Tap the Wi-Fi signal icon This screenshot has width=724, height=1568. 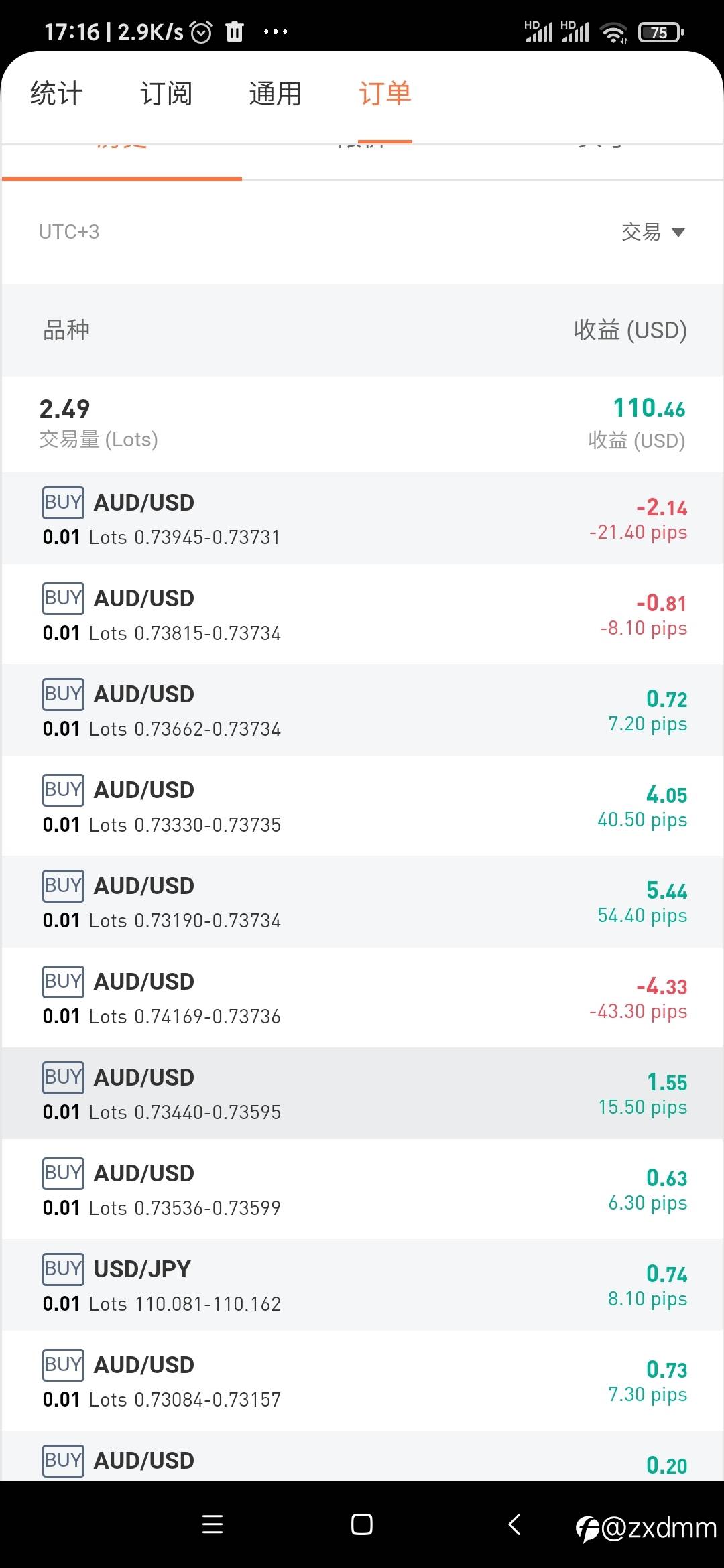point(613,32)
